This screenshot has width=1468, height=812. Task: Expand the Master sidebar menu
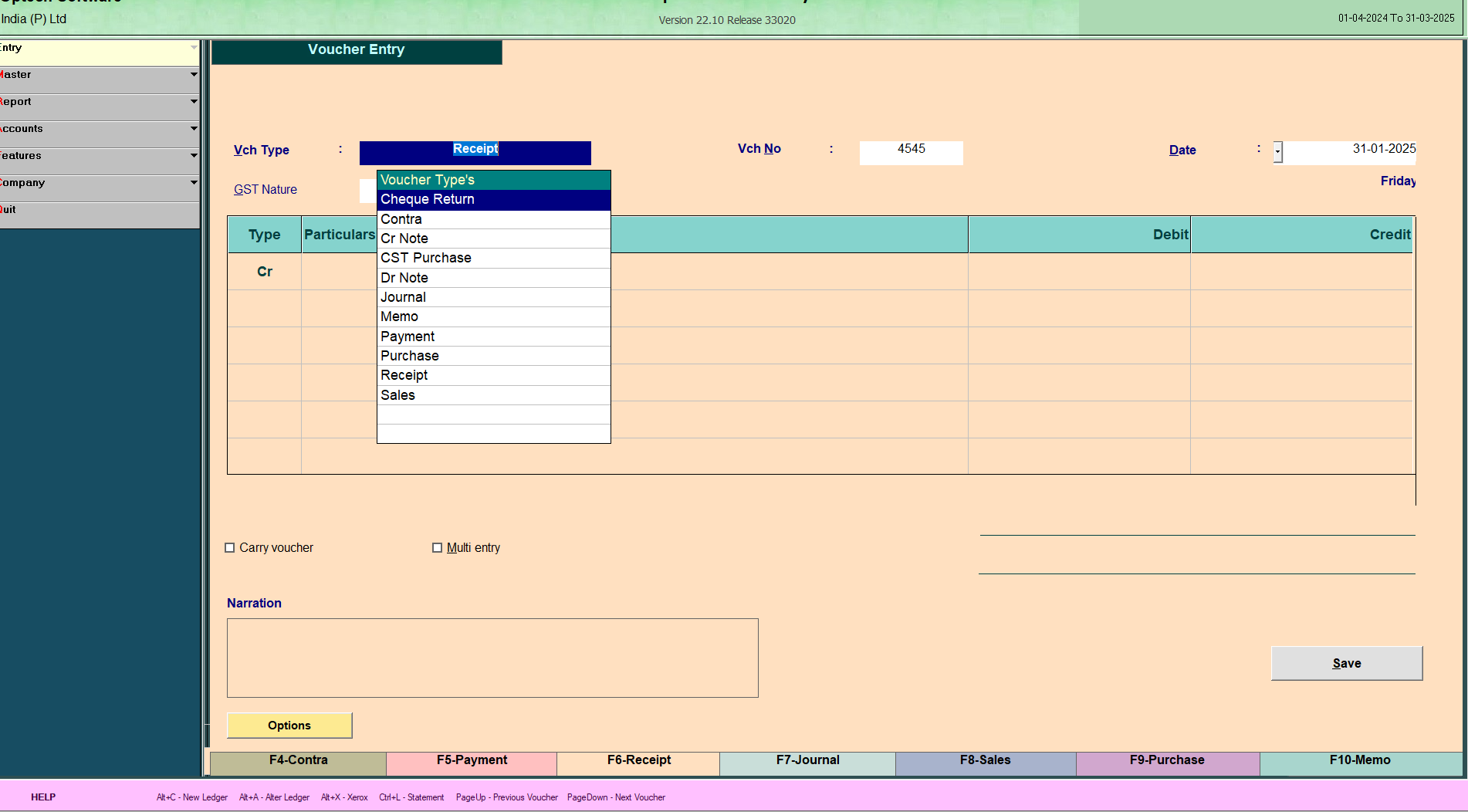tap(99, 76)
